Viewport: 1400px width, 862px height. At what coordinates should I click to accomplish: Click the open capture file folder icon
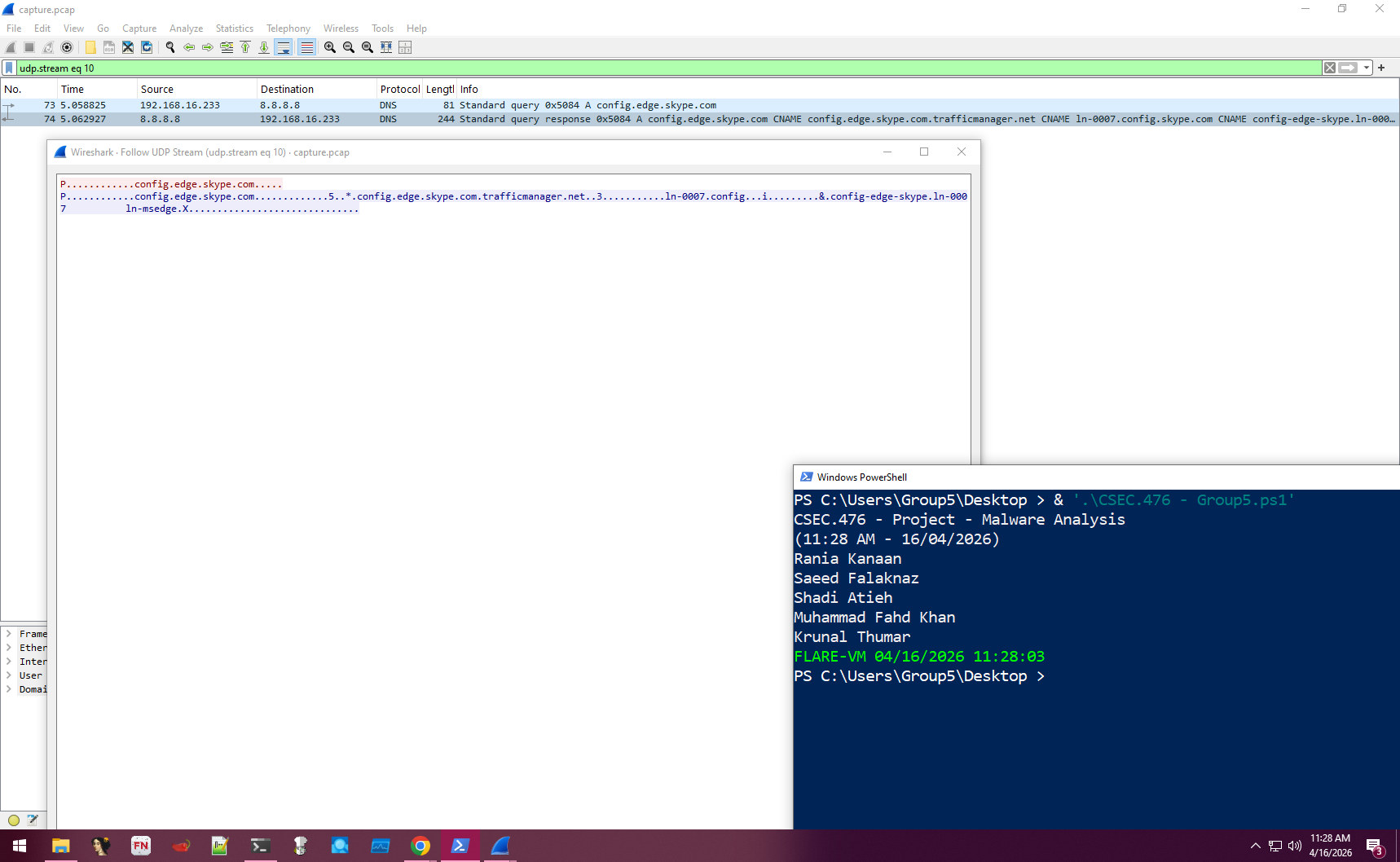point(90,47)
